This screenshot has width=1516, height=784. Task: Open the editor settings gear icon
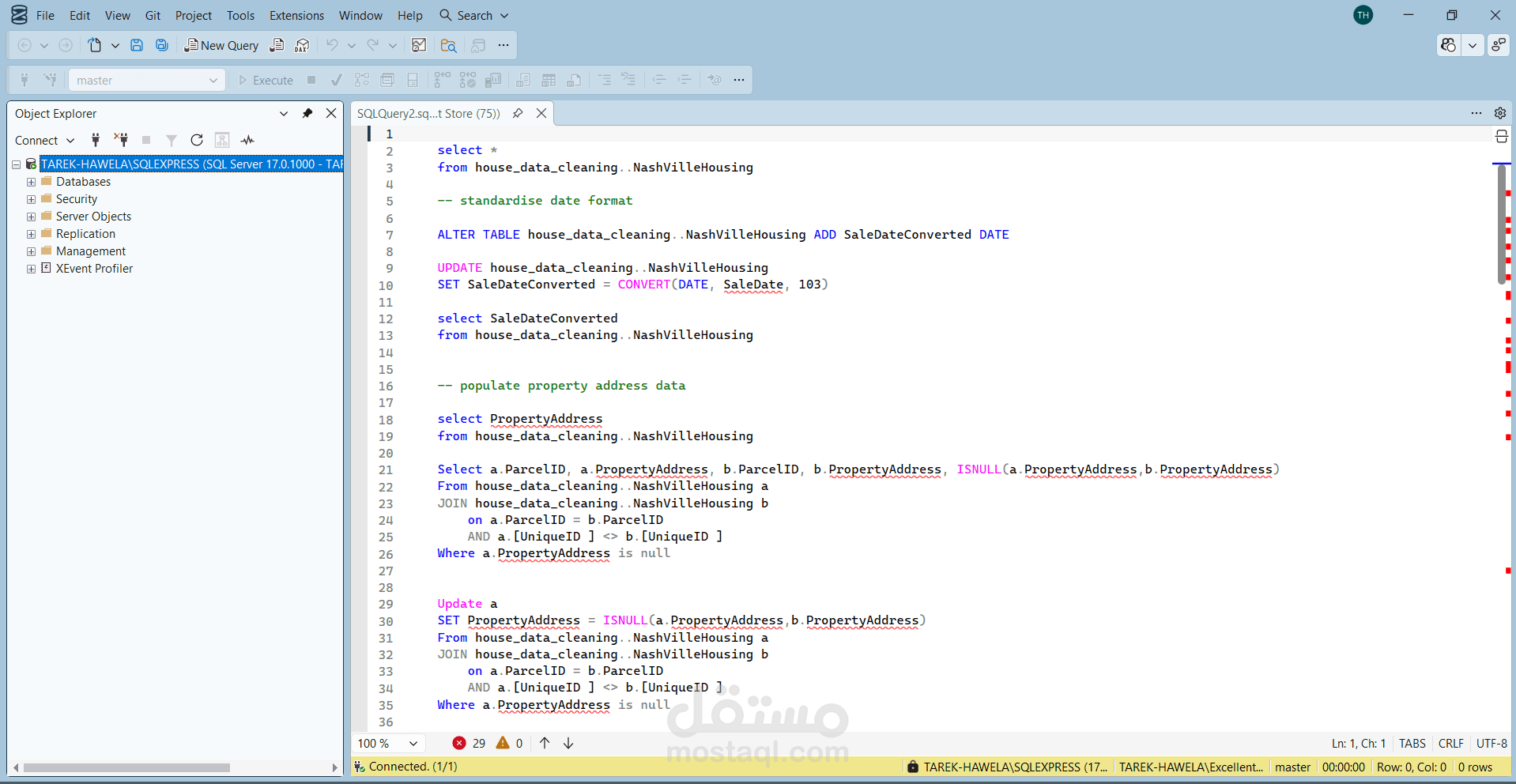coord(1500,113)
